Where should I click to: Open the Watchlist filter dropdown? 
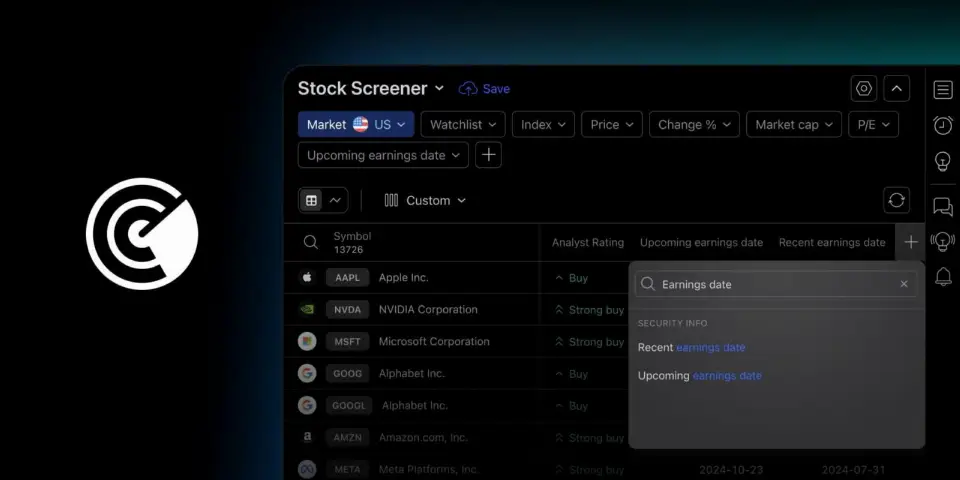click(463, 124)
